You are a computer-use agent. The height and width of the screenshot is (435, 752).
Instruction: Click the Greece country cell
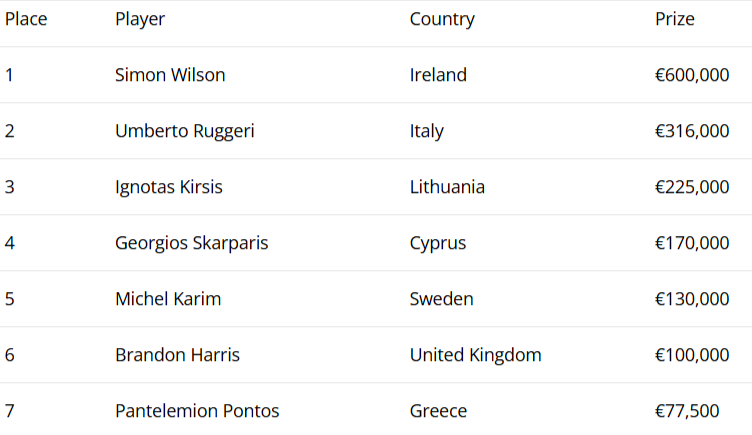click(x=438, y=411)
